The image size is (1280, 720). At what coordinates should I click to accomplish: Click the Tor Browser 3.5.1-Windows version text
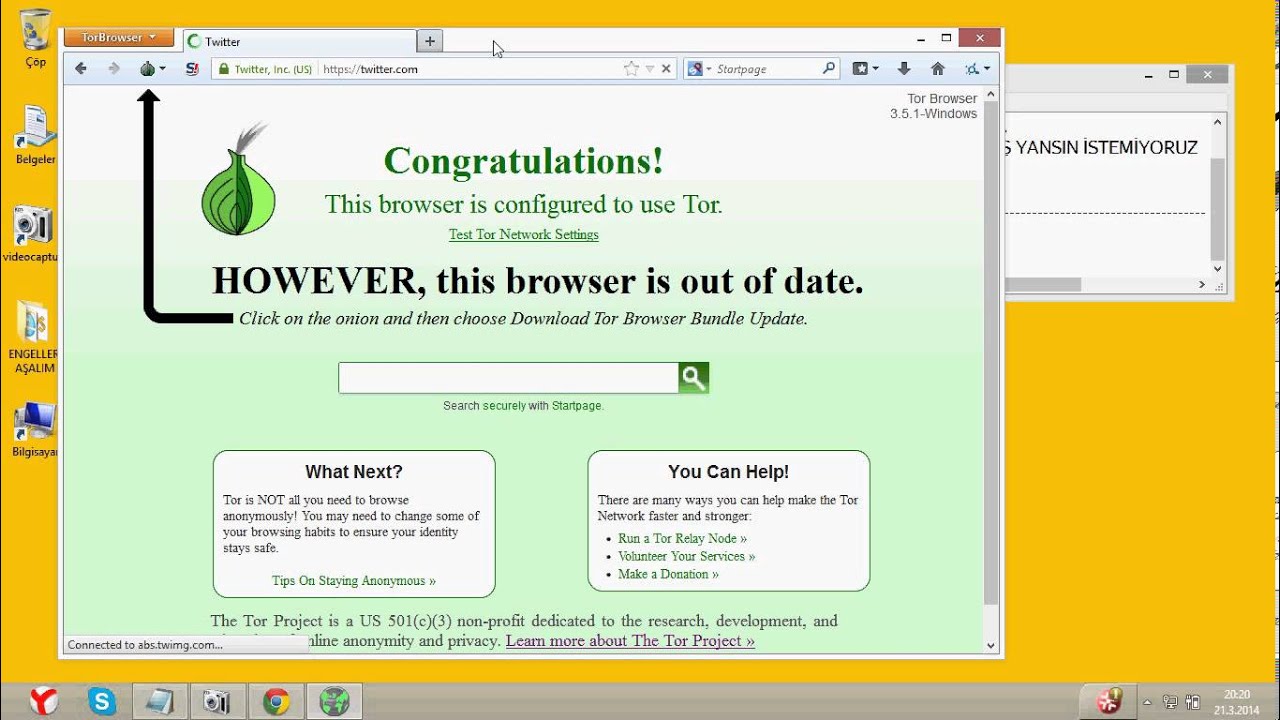tap(933, 106)
